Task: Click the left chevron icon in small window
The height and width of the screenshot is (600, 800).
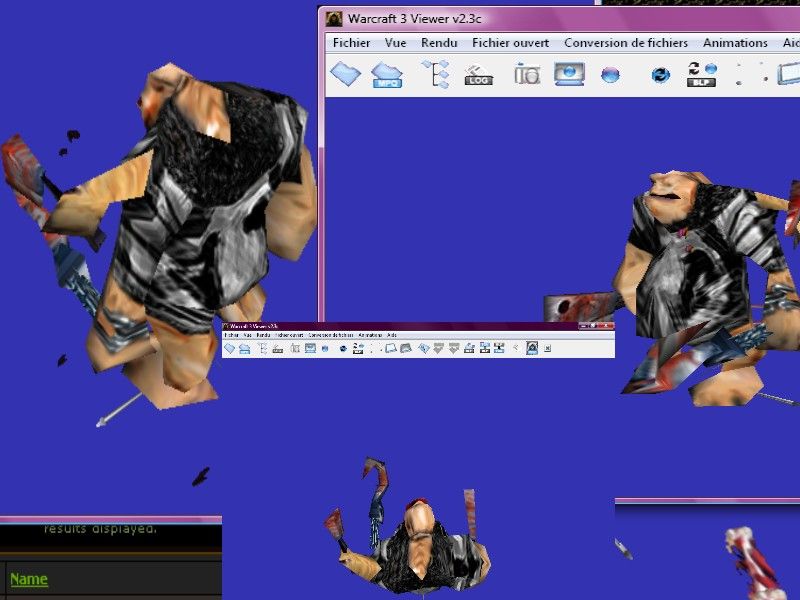Action: tap(516, 347)
